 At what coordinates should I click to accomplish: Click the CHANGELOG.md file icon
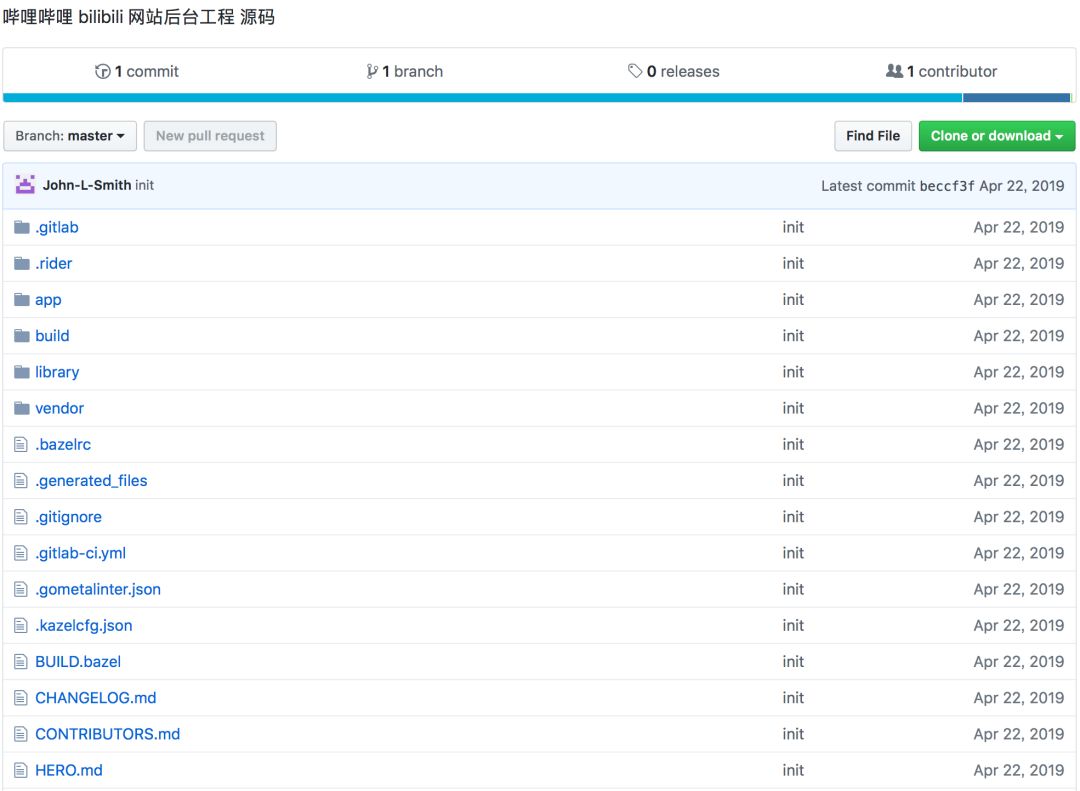[21, 698]
